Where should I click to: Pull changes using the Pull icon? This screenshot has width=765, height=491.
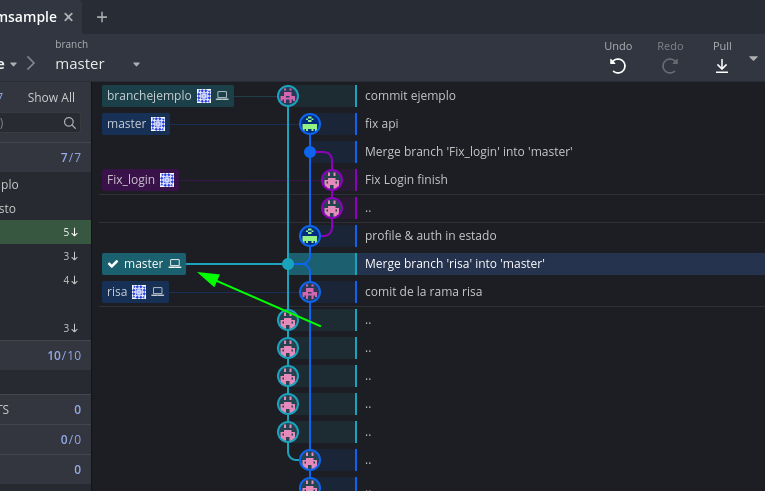(x=722, y=66)
